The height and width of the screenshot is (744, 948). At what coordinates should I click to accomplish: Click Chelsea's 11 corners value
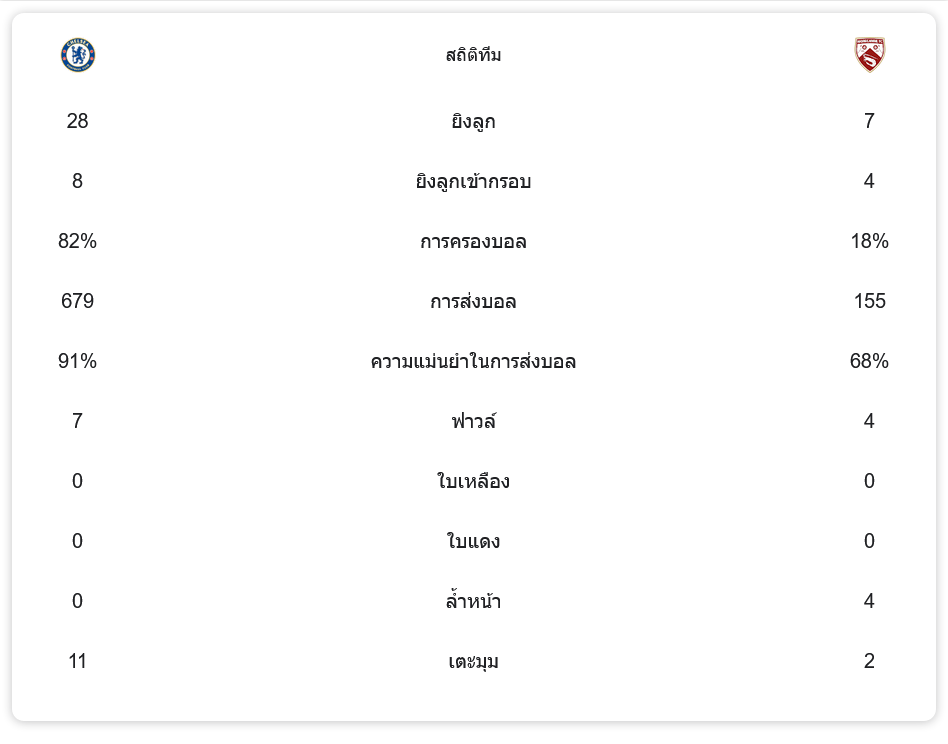coord(78,661)
